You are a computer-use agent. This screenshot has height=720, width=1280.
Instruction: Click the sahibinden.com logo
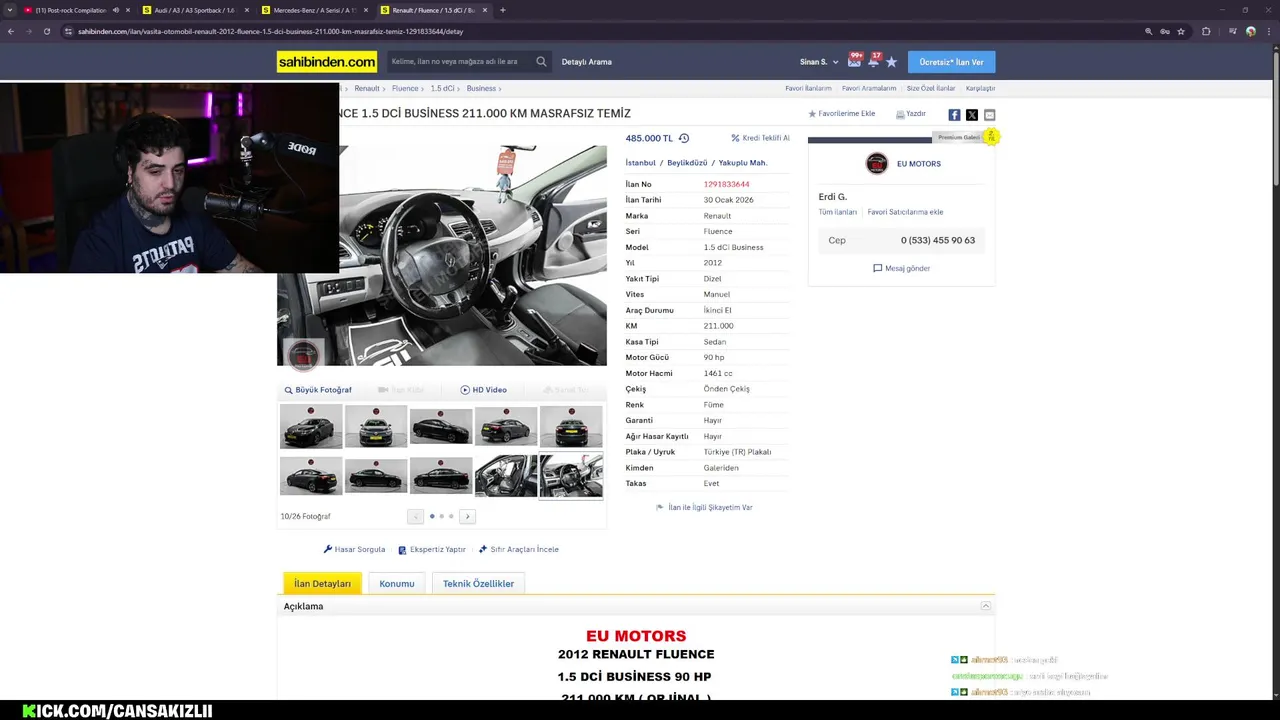[327, 62]
